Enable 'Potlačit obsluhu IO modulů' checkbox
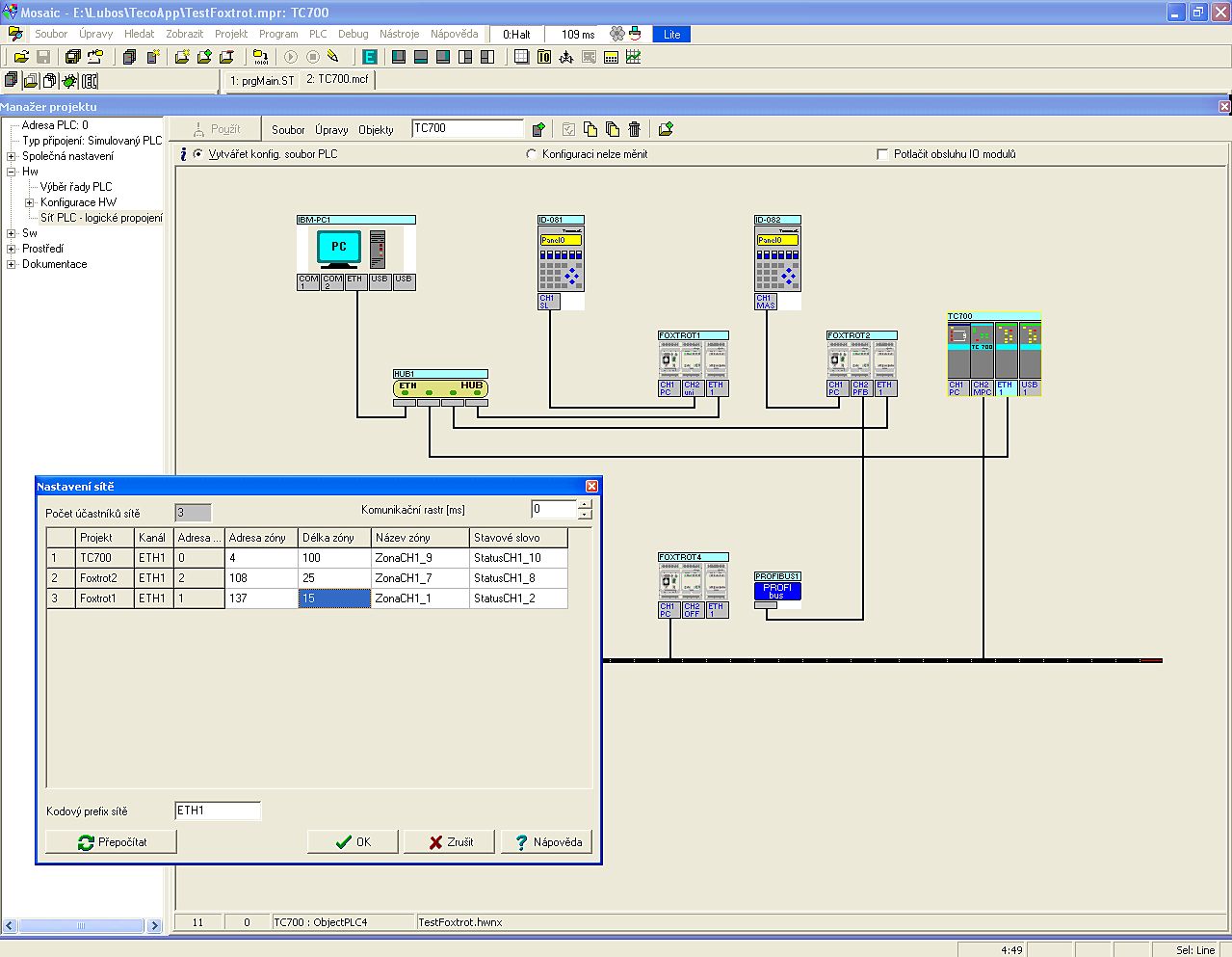The height and width of the screenshot is (957, 1232). pos(882,154)
